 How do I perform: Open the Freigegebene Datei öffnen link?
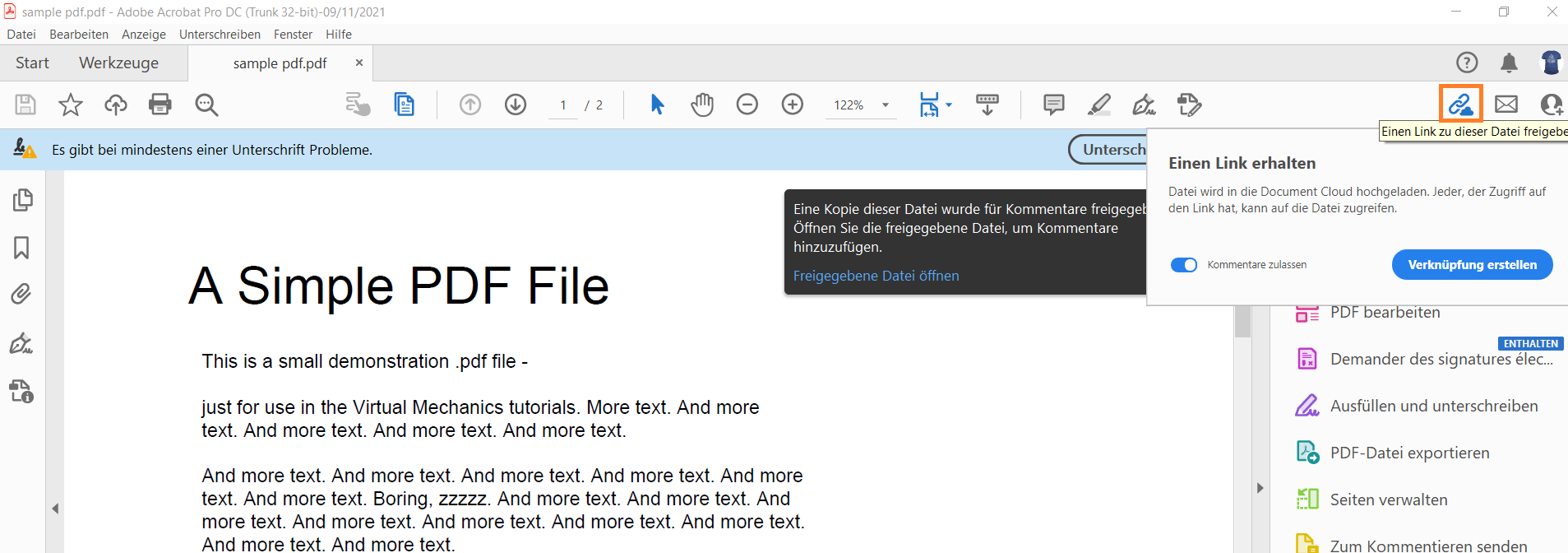(876, 276)
